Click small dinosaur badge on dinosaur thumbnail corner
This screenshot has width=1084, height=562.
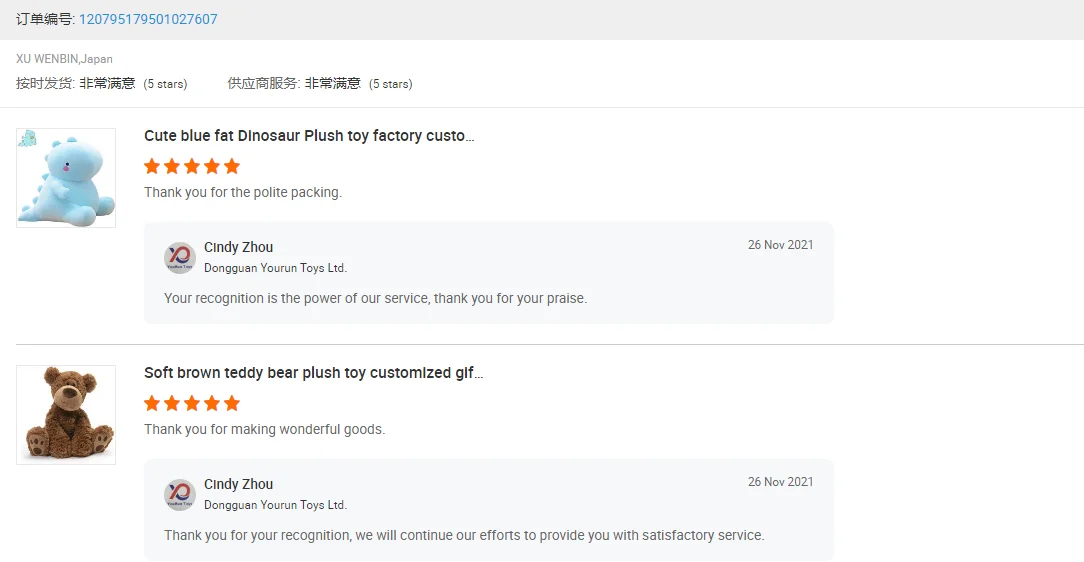27,138
